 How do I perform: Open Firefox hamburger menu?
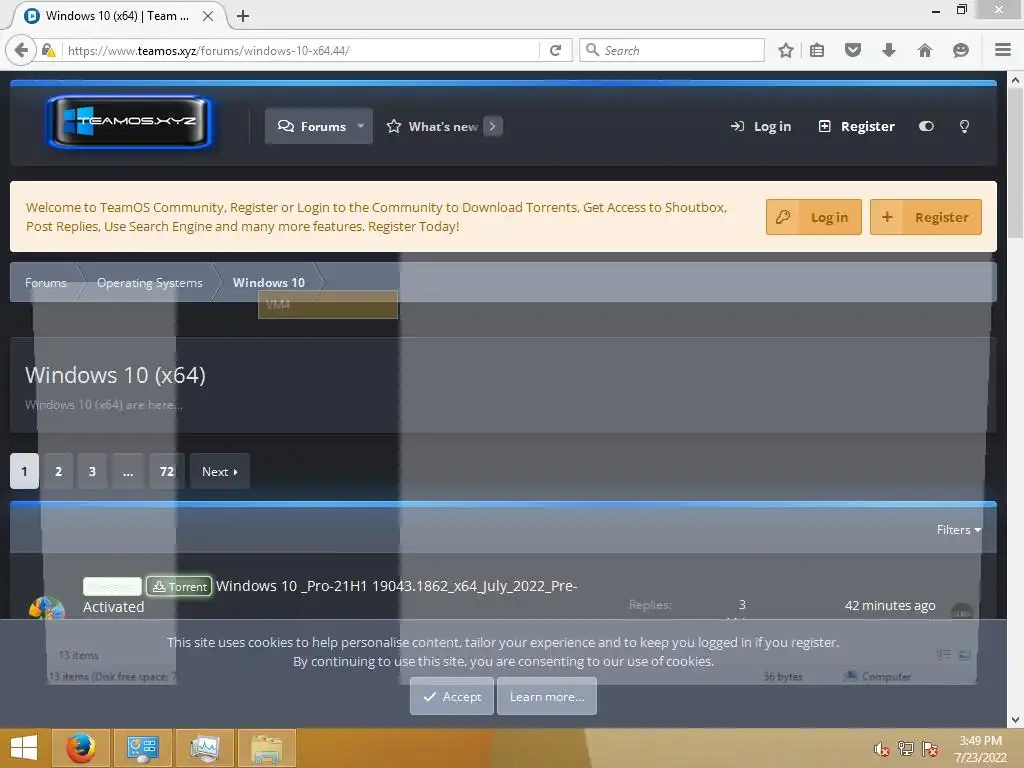pos(1003,50)
